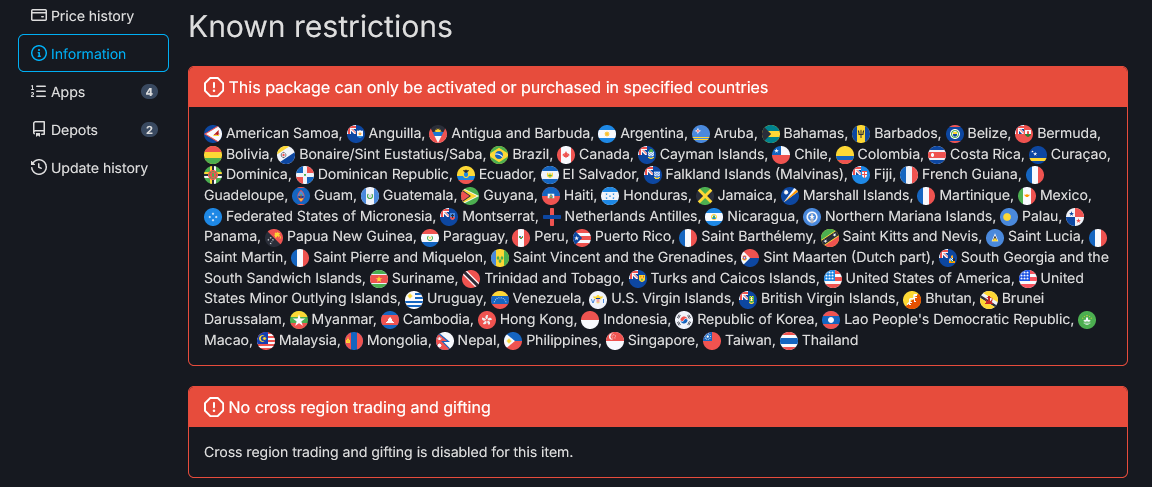Image resolution: width=1152 pixels, height=487 pixels.
Task: Click the warning icon beside package restriction header
Action: pos(213,87)
